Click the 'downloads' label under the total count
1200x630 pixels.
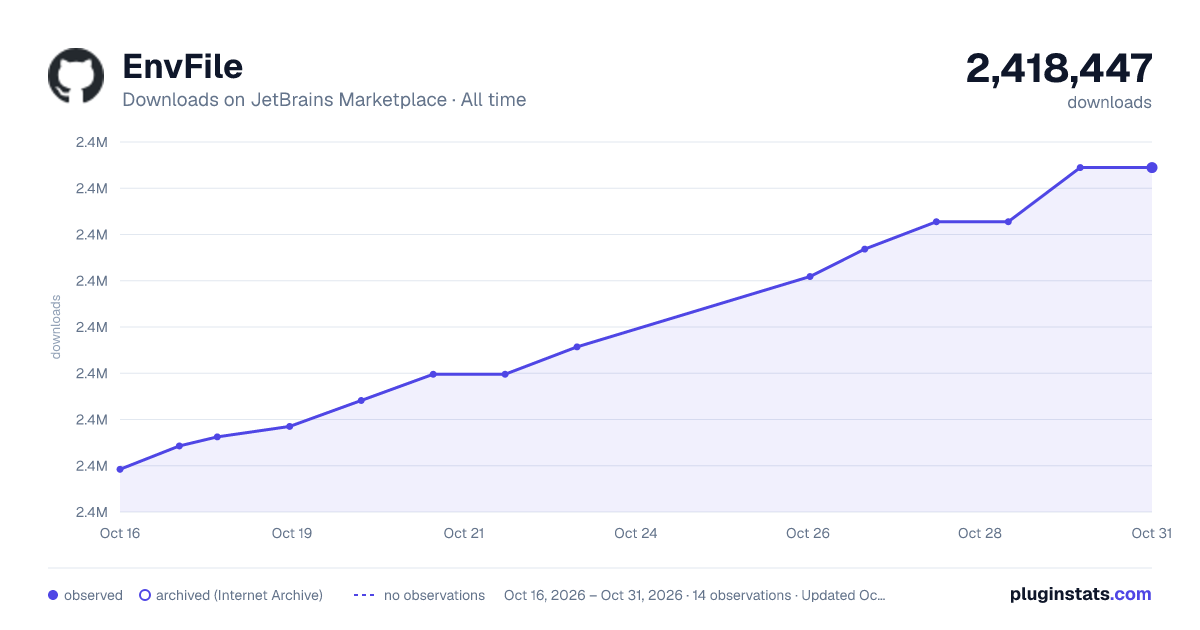pyautogui.click(x=1109, y=102)
